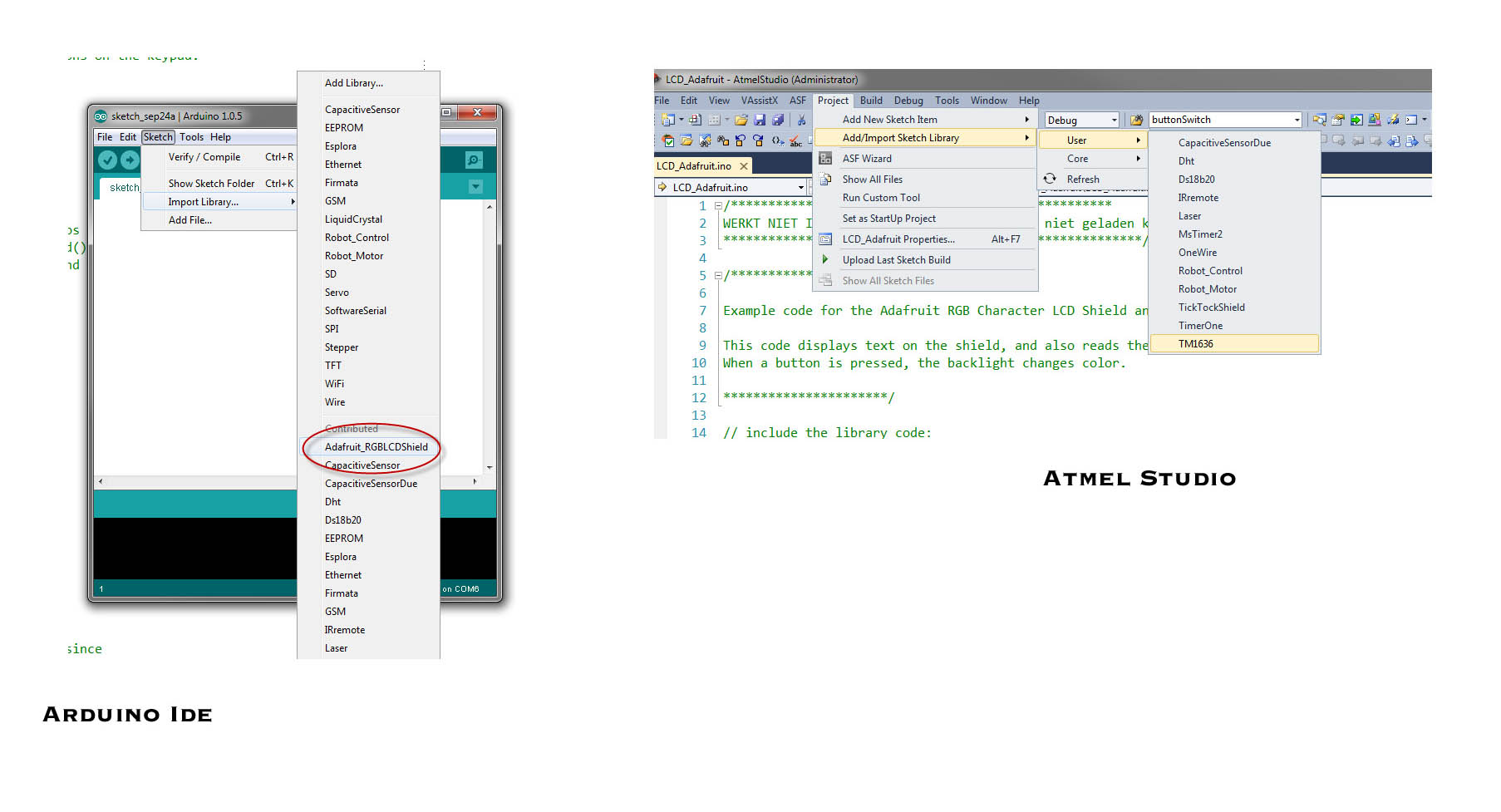
Task: Click the Add New Item icon in Atmel toolbar
Action: click(x=695, y=120)
